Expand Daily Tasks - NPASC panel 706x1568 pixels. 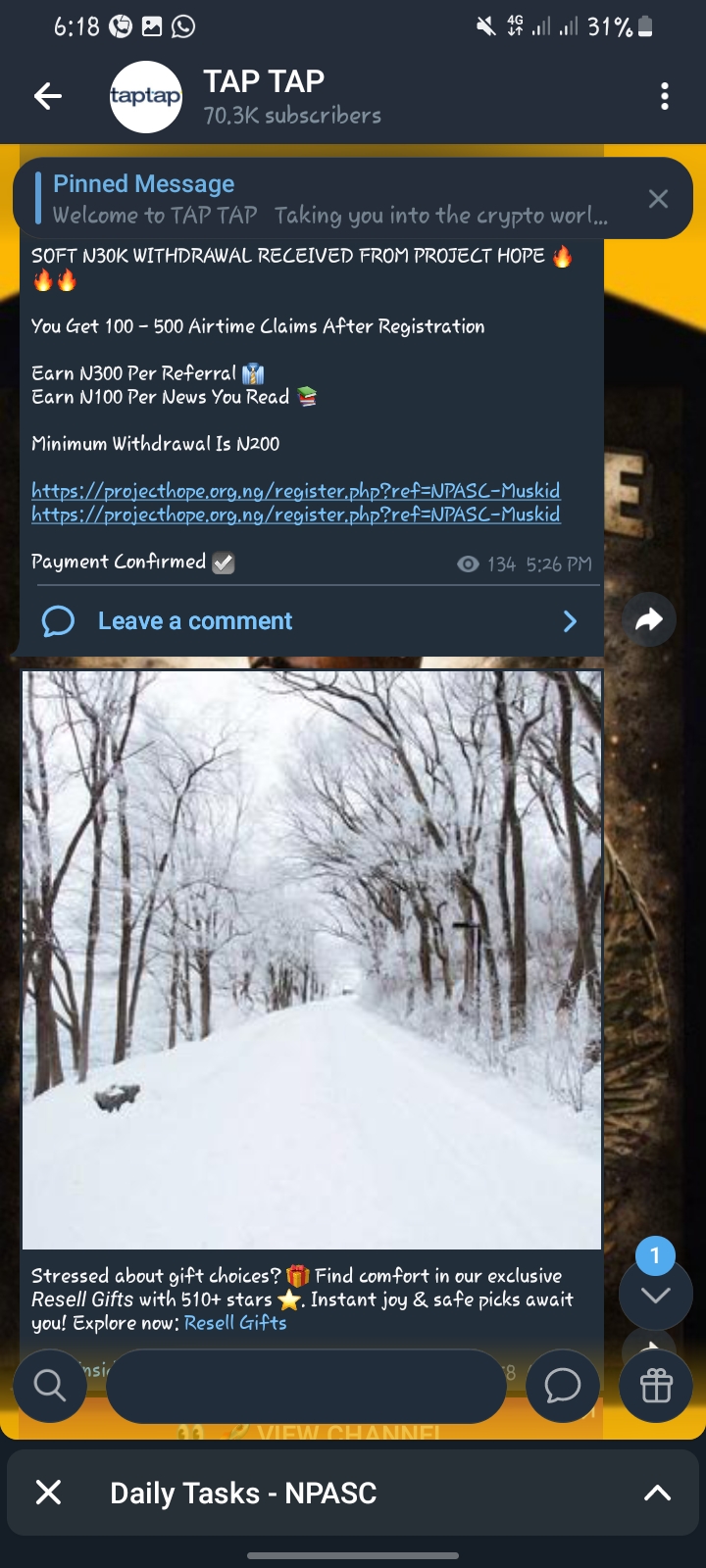point(657,1493)
